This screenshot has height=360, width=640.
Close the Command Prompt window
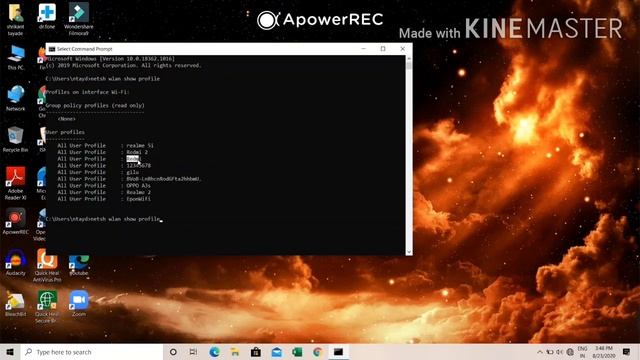tap(402, 49)
